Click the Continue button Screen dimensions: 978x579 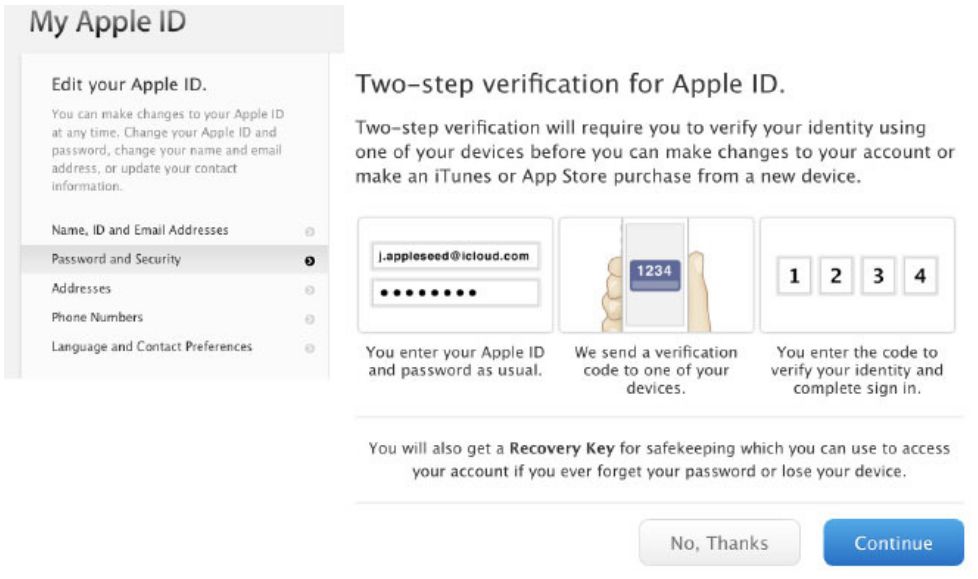tap(893, 543)
